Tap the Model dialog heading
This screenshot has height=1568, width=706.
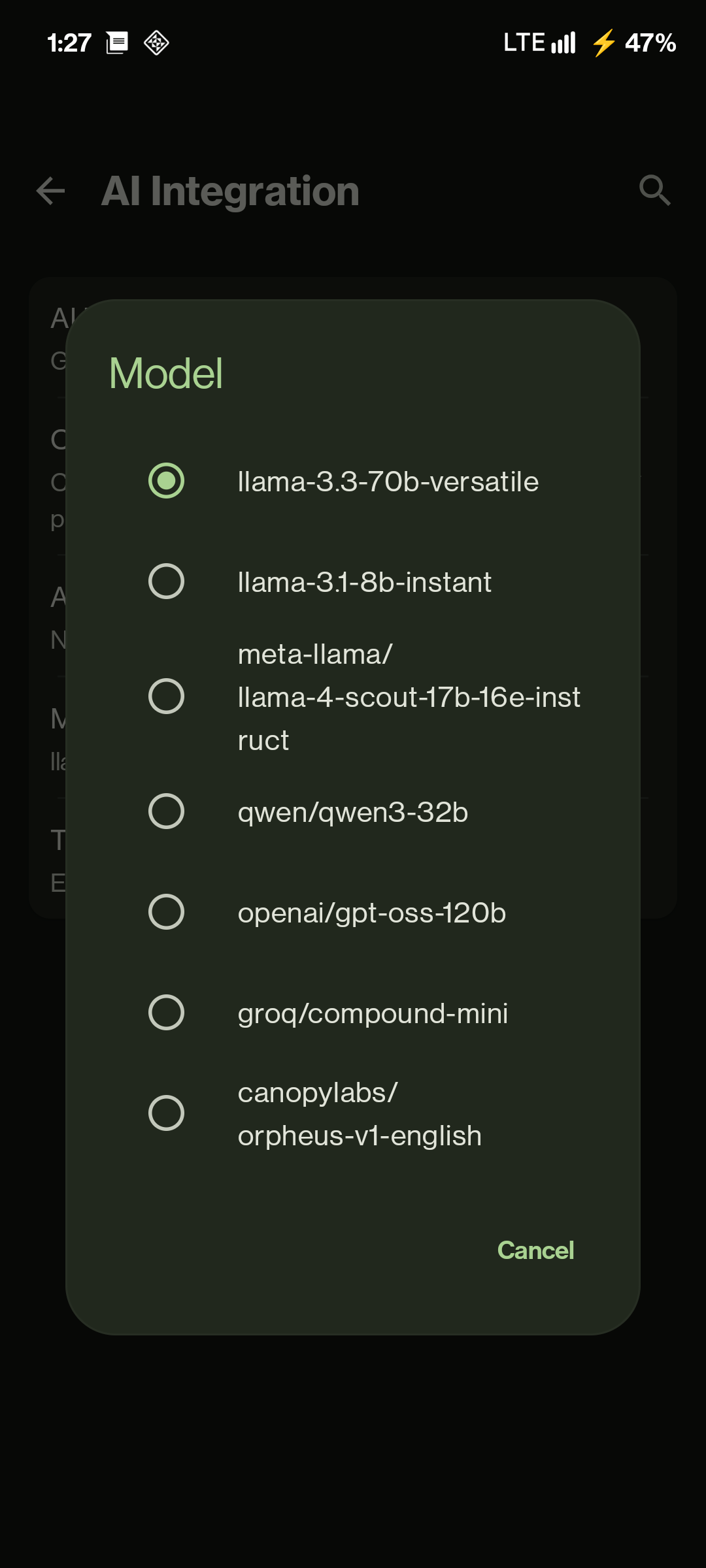(166, 374)
